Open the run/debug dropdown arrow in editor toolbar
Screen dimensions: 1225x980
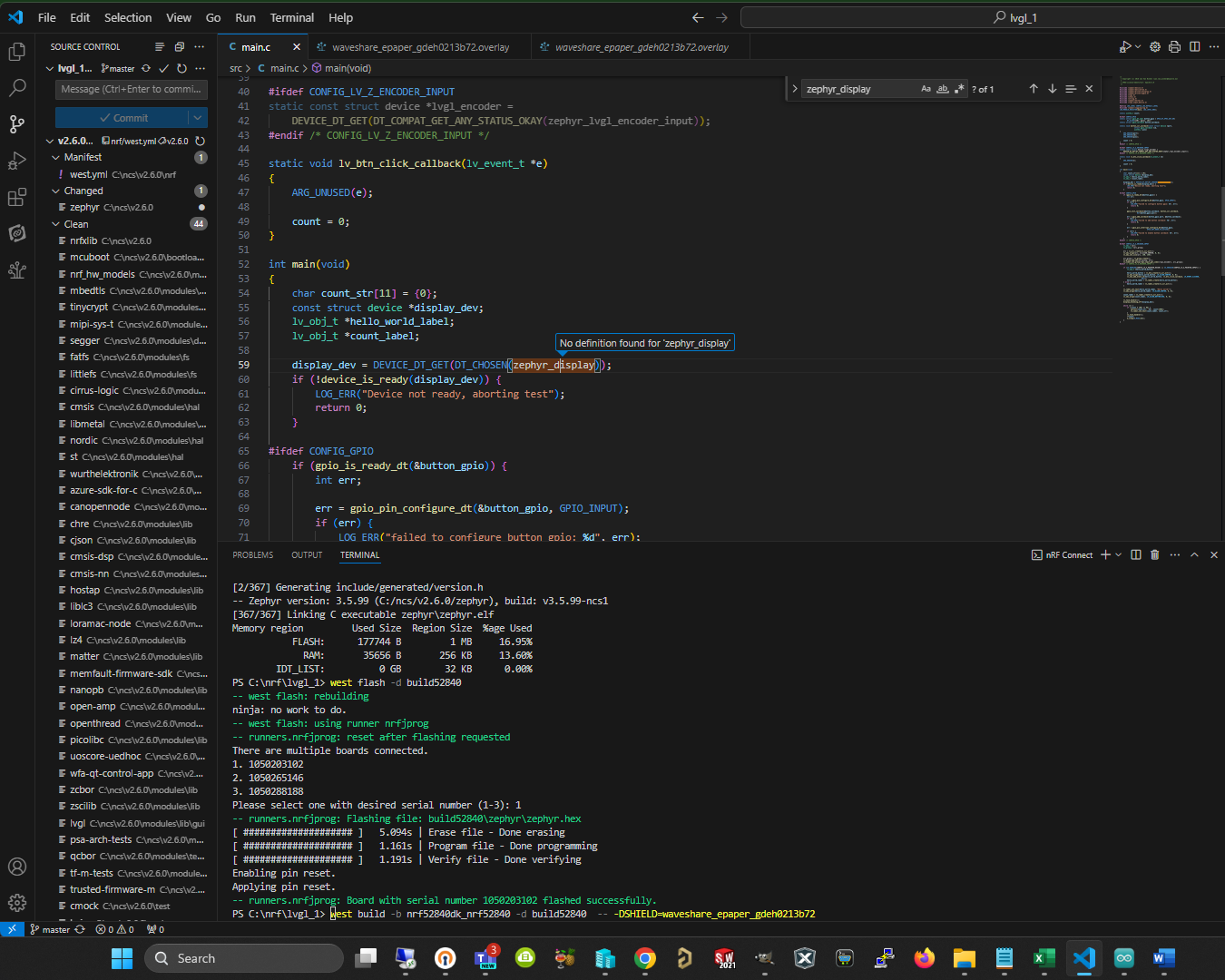[1138, 46]
